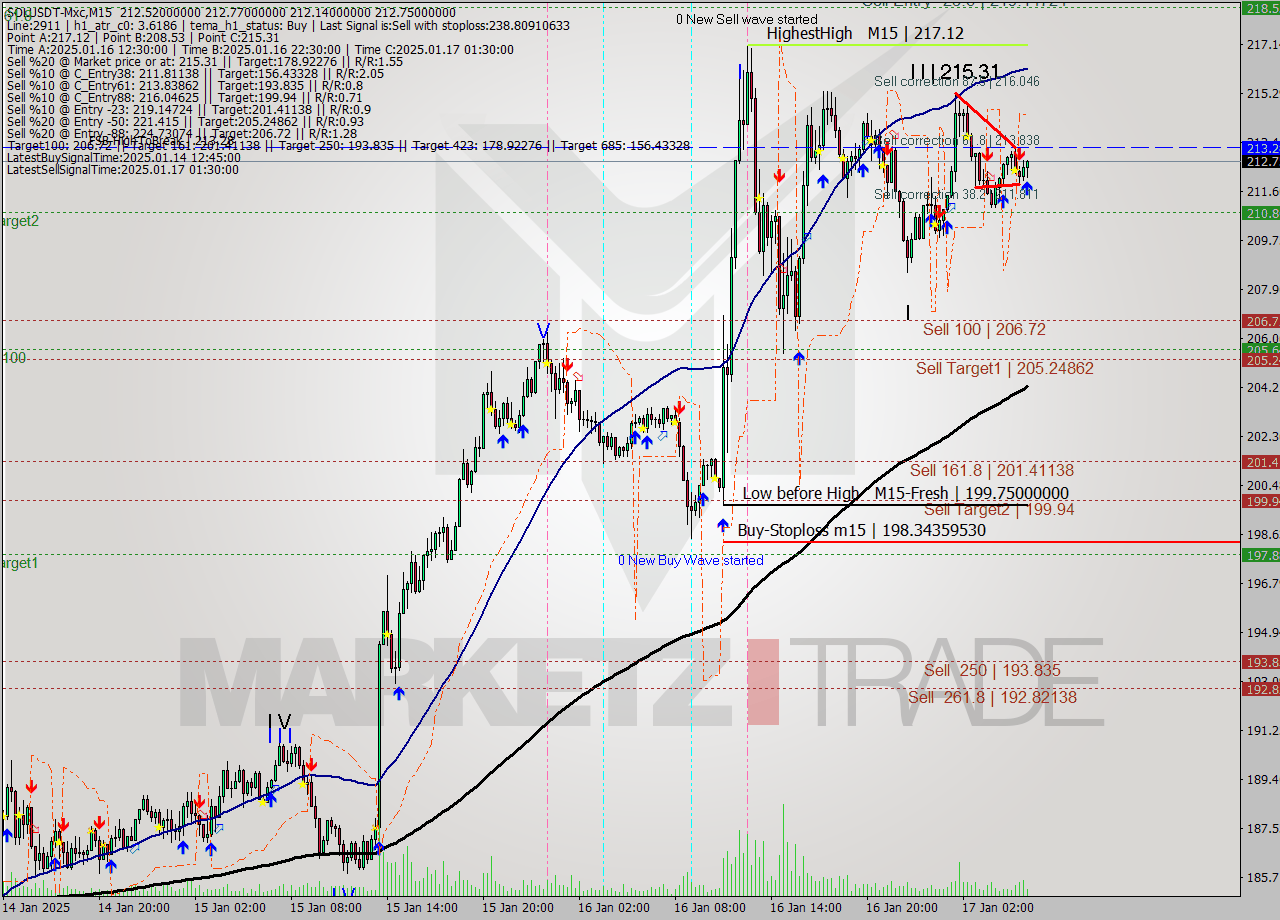The image size is (1280, 920).
Task: Click the 196.7 price axis value
Action: point(1263,583)
